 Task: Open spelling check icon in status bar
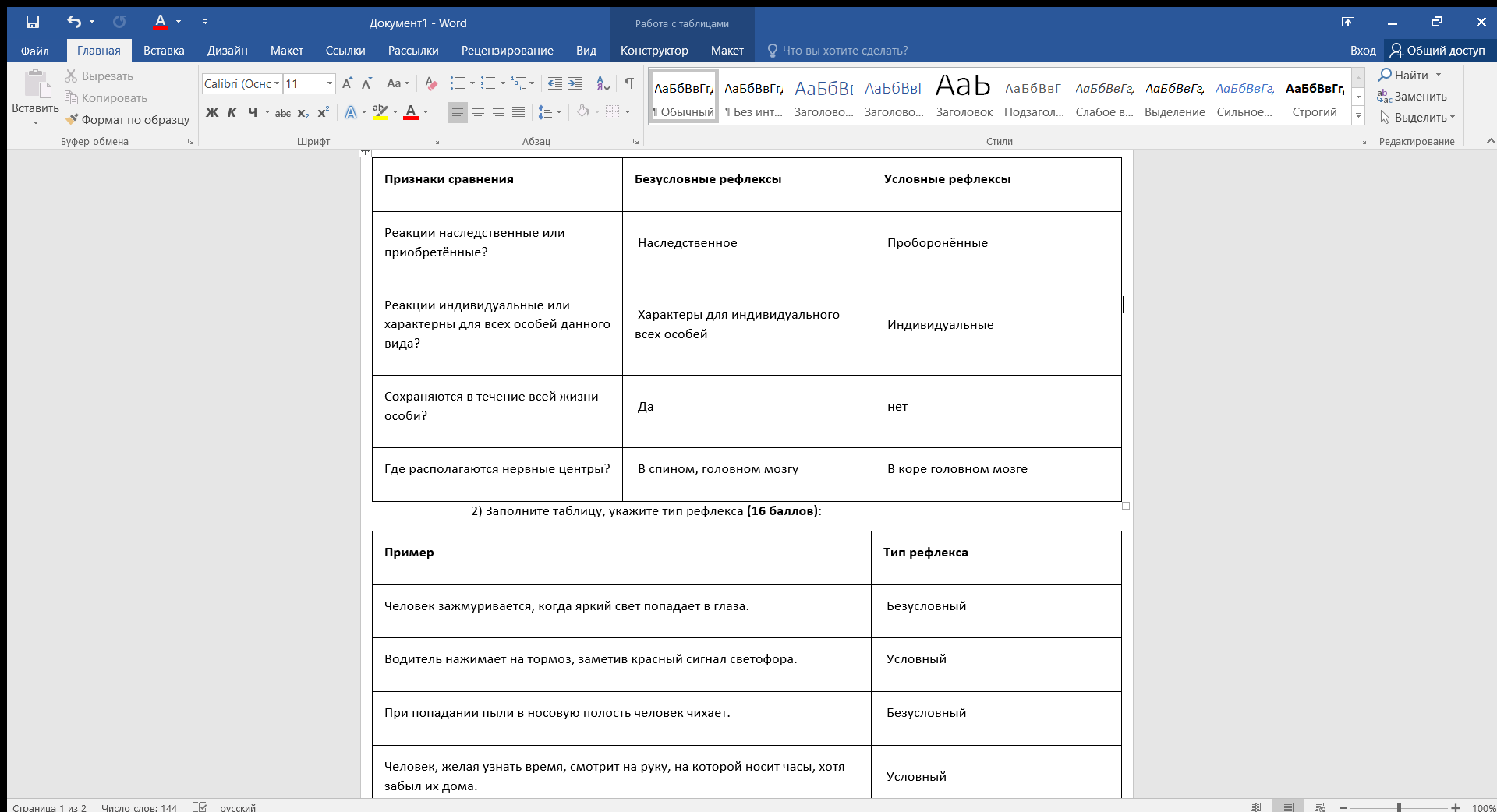click(200, 807)
